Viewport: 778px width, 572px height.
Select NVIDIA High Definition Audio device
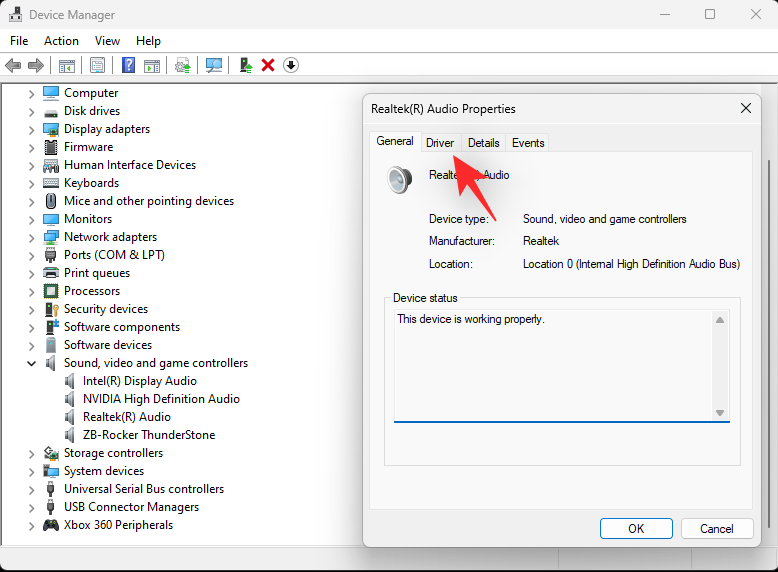pos(161,399)
